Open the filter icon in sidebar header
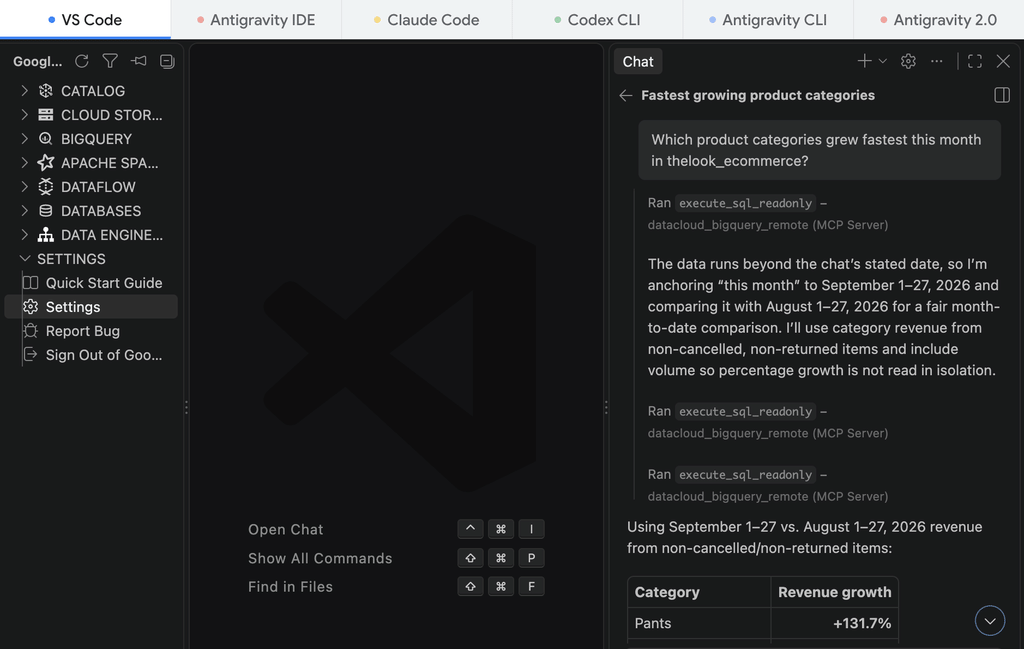Viewport: 1024px width, 649px height. click(x=110, y=61)
